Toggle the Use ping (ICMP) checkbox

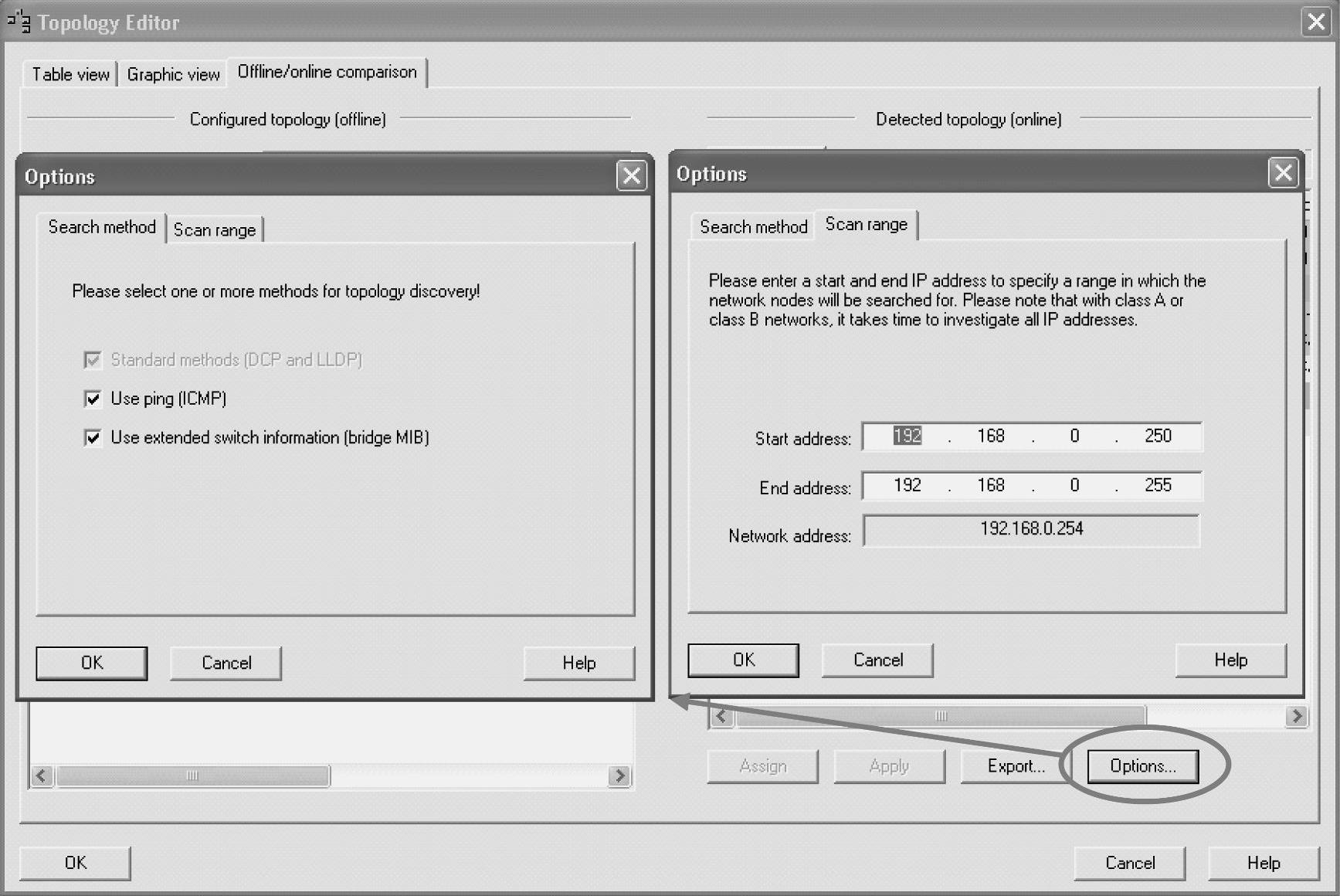[x=93, y=399]
